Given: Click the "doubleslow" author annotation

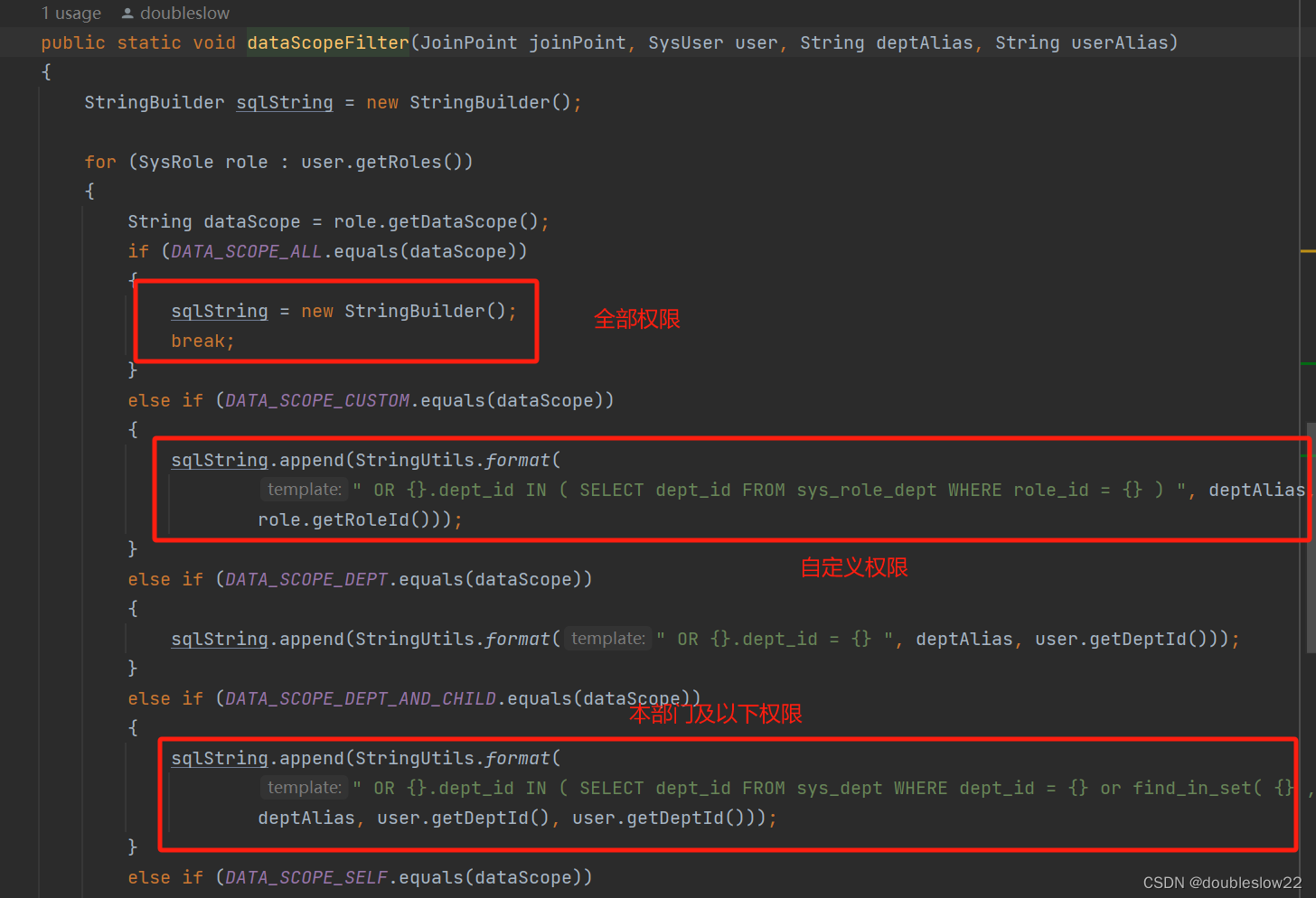Looking at the screenshot, I should tap(183, 13).
